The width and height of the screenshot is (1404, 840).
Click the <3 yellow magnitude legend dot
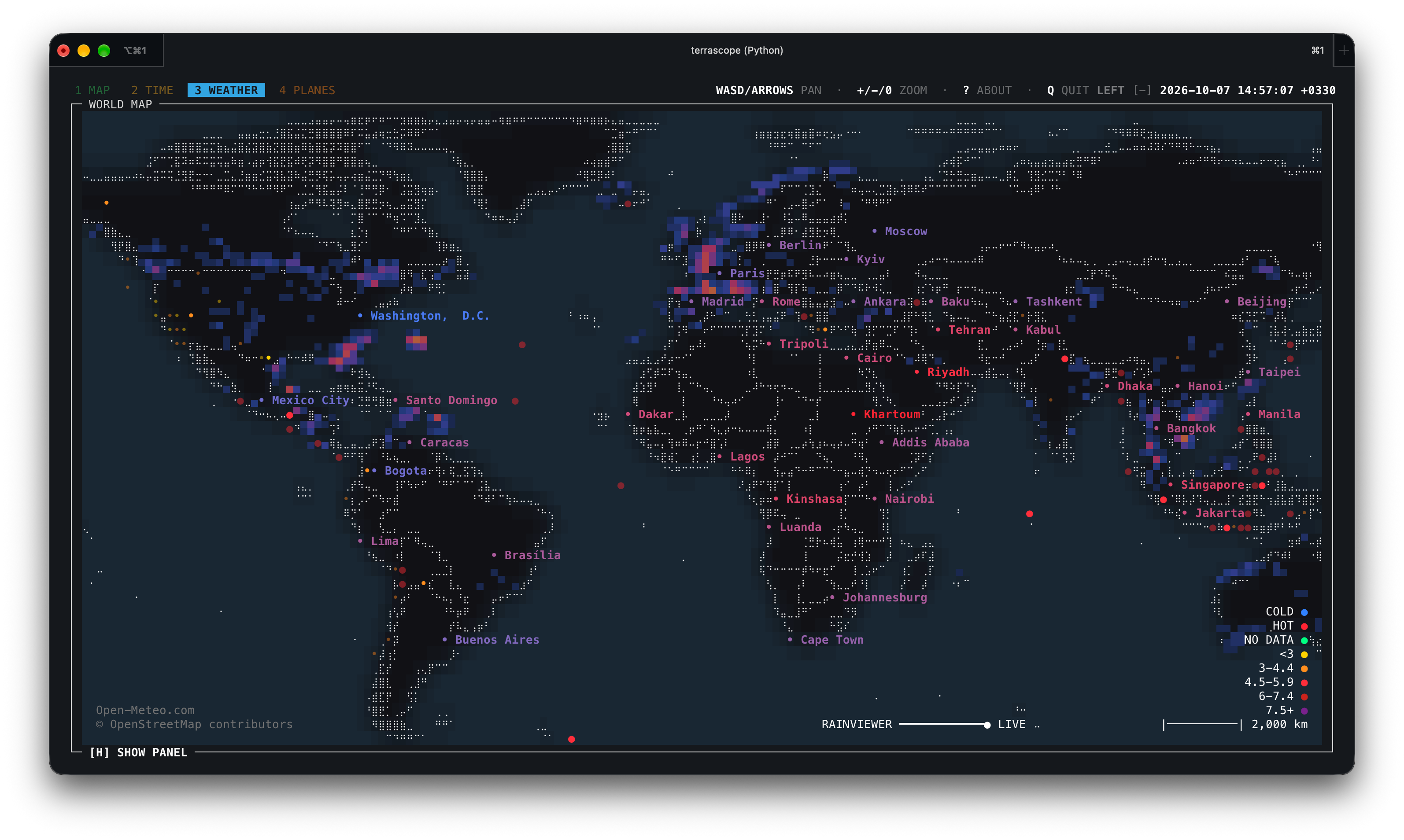point(1304,655)
